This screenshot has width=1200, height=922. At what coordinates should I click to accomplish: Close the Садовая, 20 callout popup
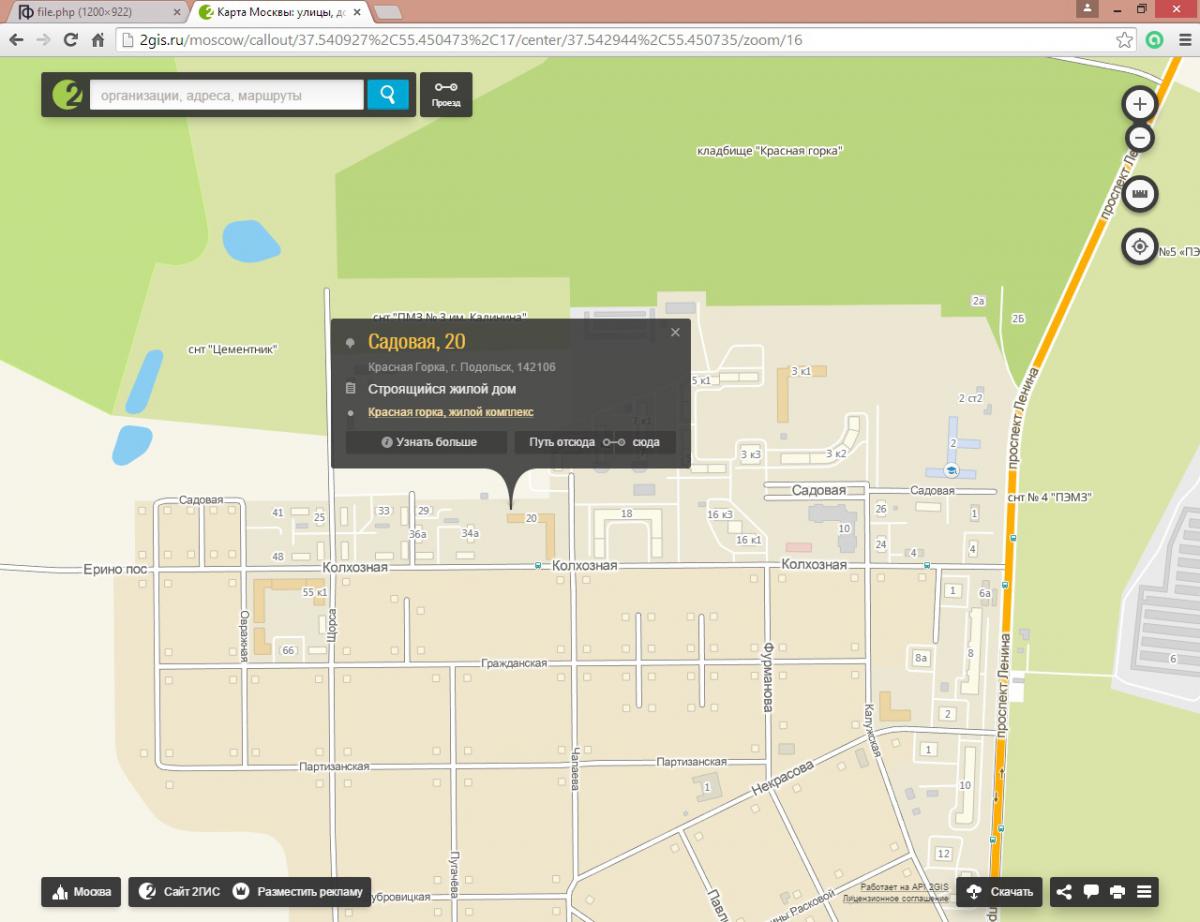675,333
